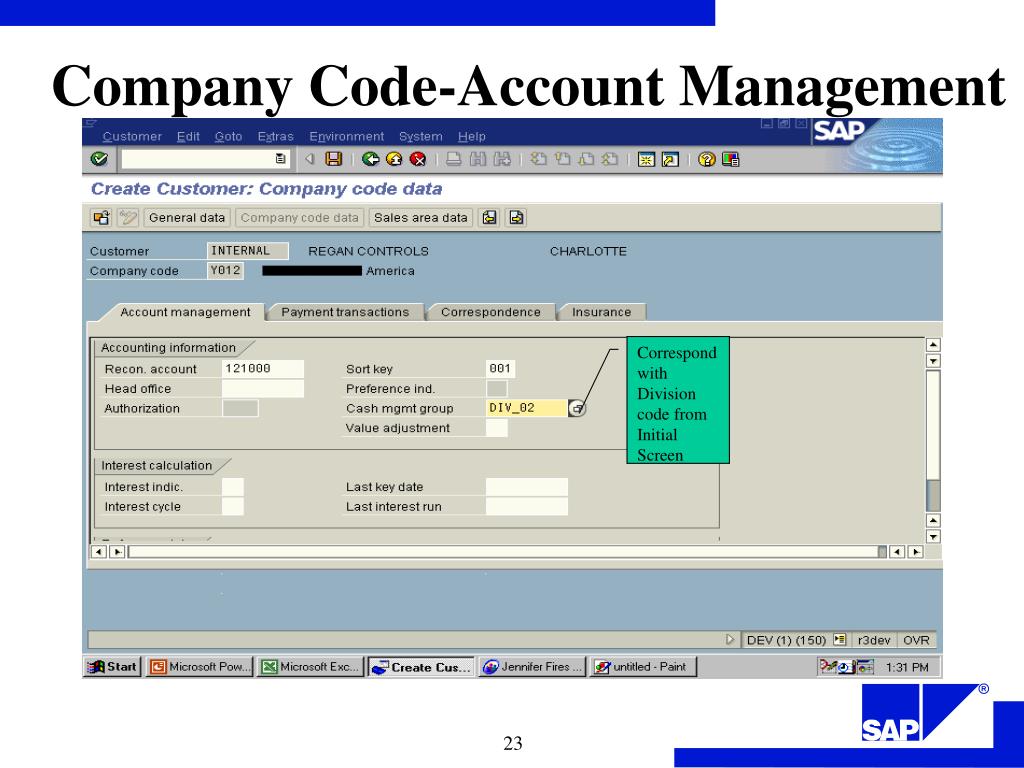Collapse the toolbar with the small triangle
This screenshot has height=768, width=1024.
click(310, 159)
